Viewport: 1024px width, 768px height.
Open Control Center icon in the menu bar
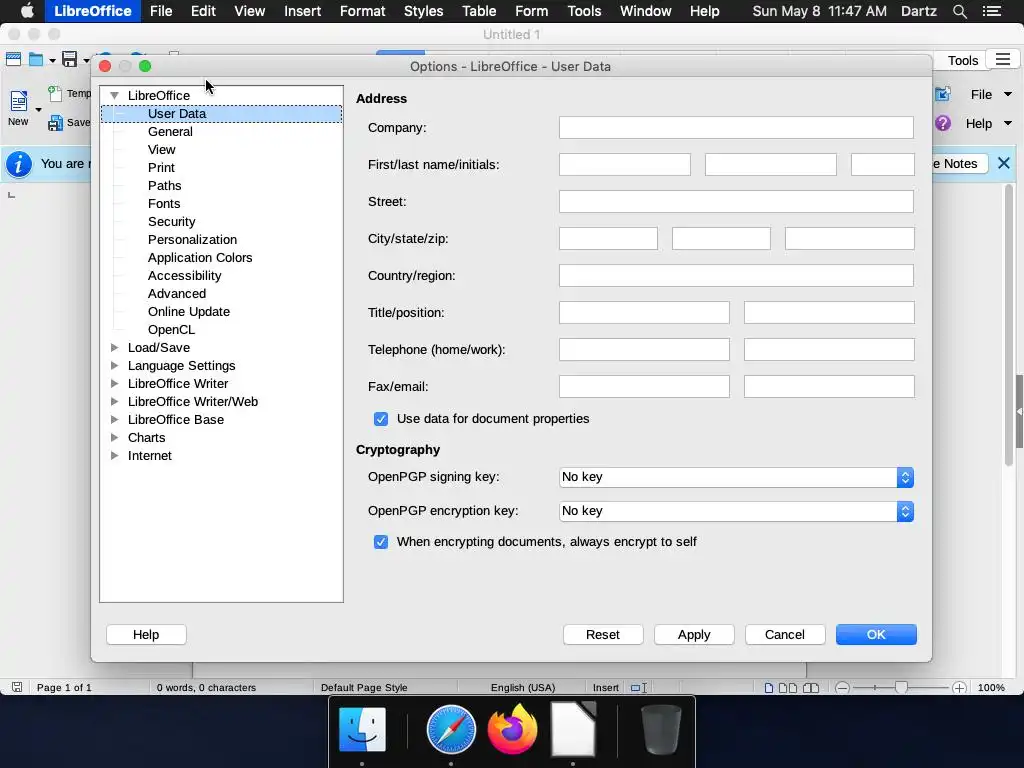coord(992,11)
